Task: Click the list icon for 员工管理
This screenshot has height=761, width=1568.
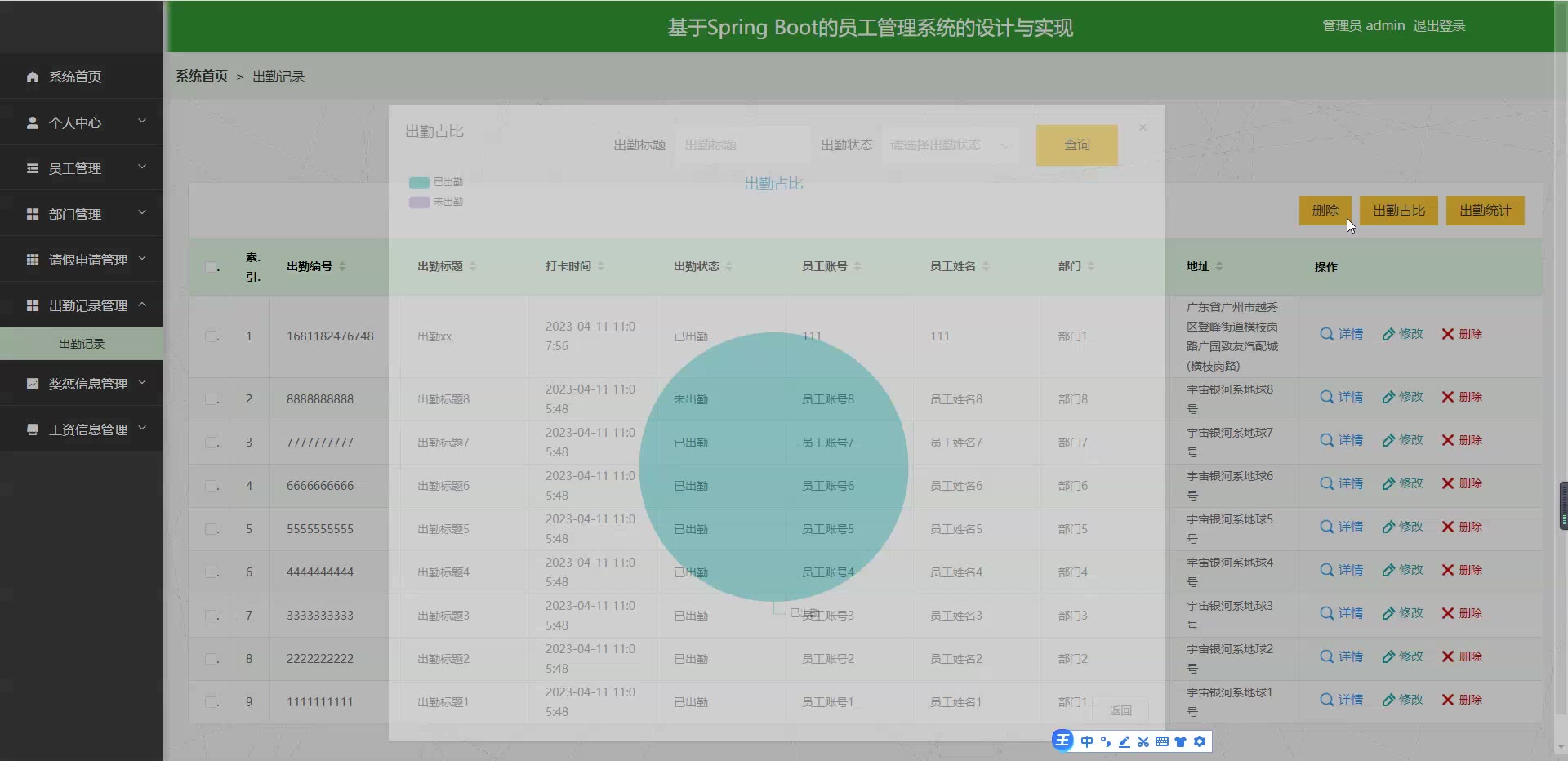Action: [33, 168]
